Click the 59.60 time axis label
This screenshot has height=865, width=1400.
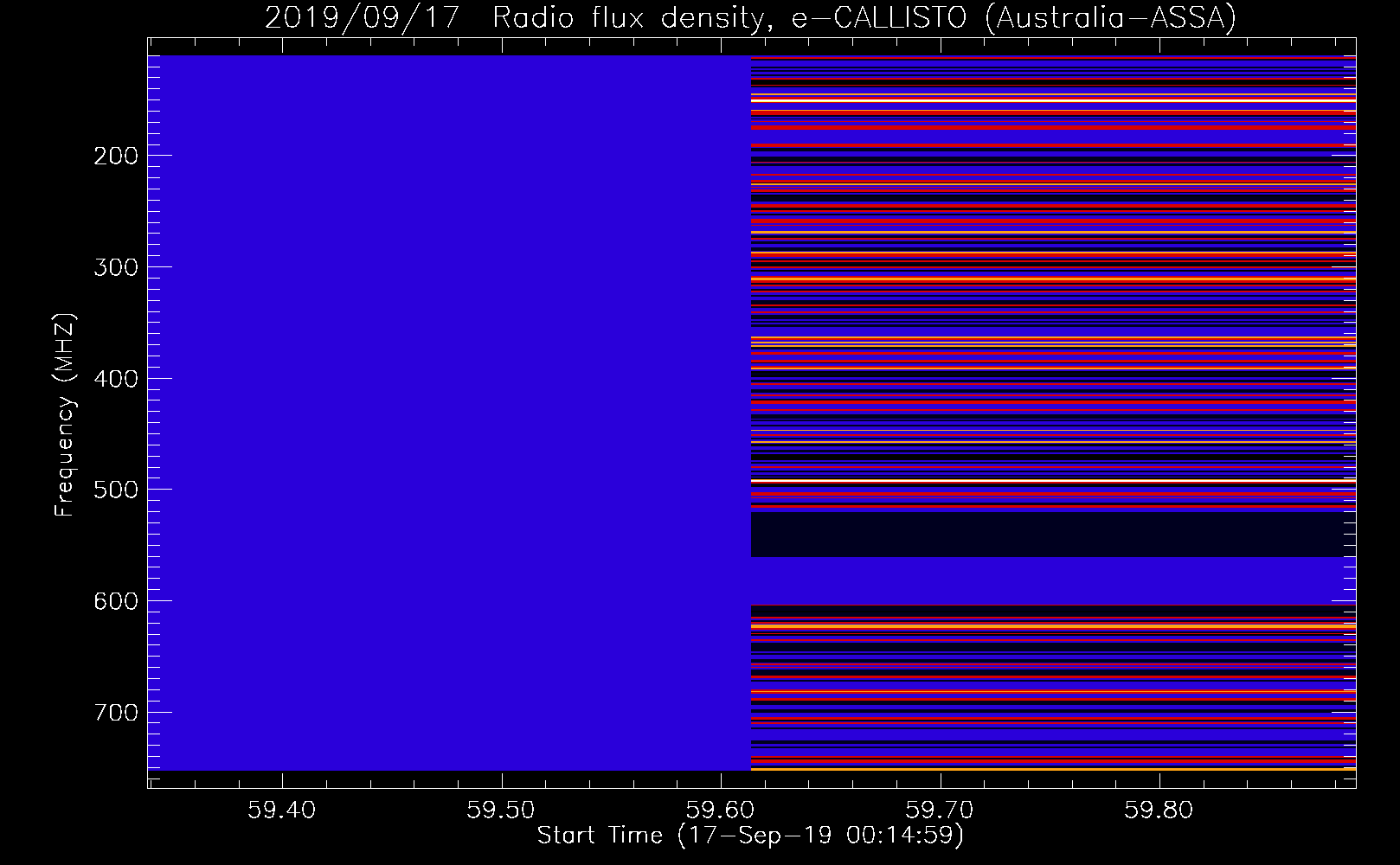coord(720,811)
